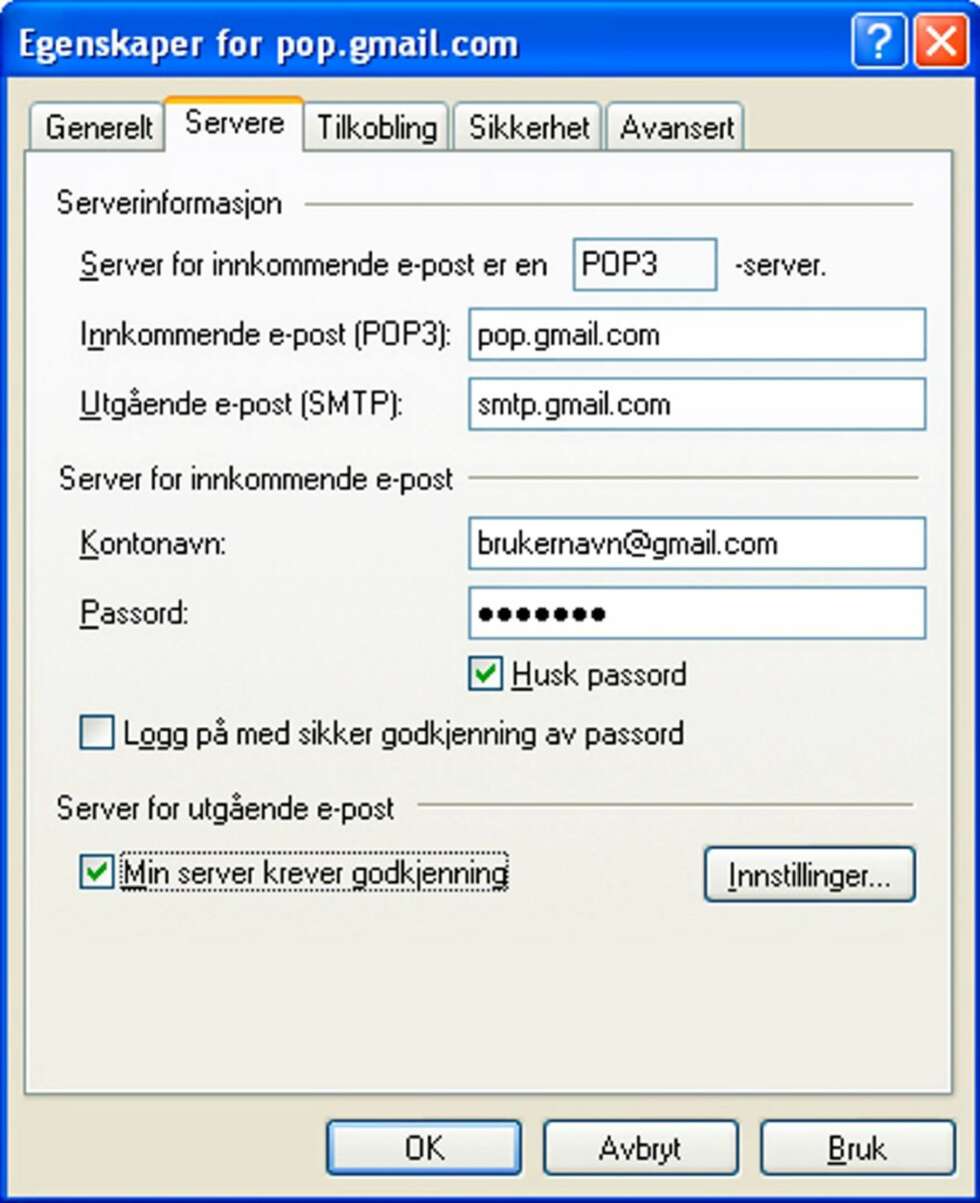980x1203 pixels.
Task: Open outgoing server Innstillinger button
Action: [809, 875]
